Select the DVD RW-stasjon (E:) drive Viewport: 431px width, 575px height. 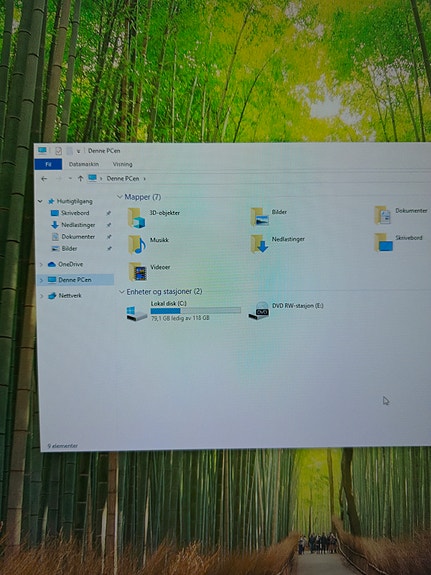(286, 310)
